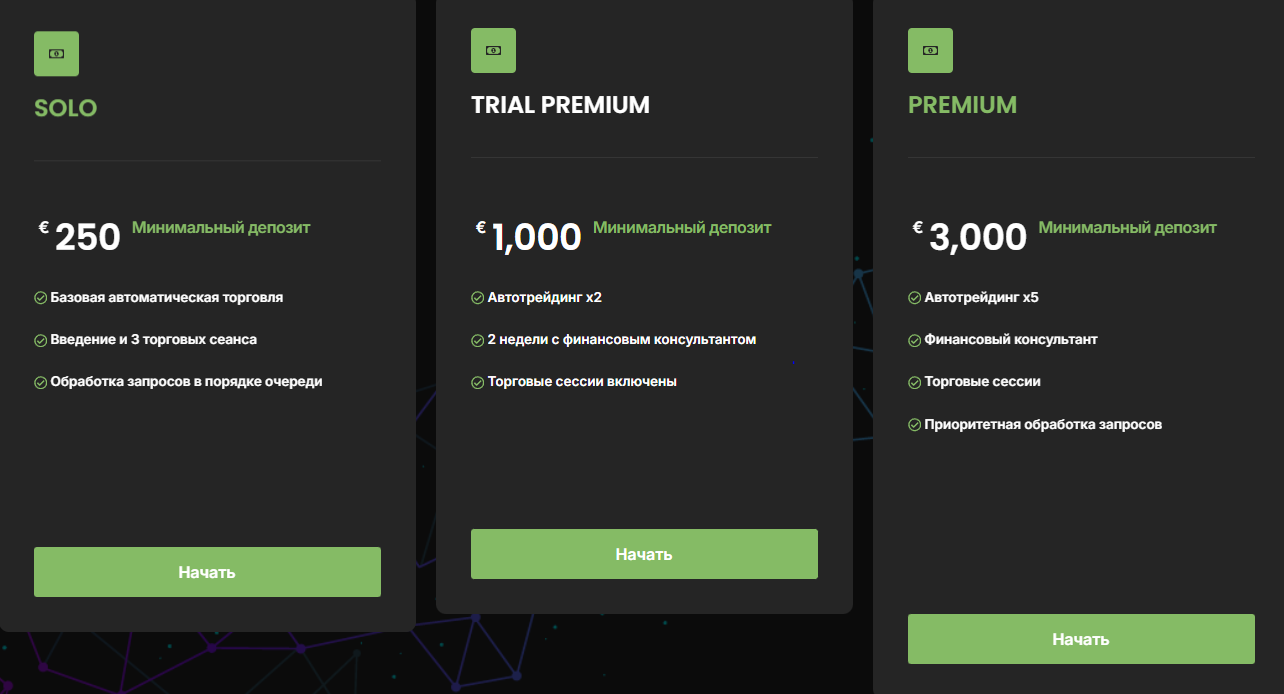Click checkmark next to 'Приоритетная обработка запросов'
The image size is (1284, 694).
[914, 424]
